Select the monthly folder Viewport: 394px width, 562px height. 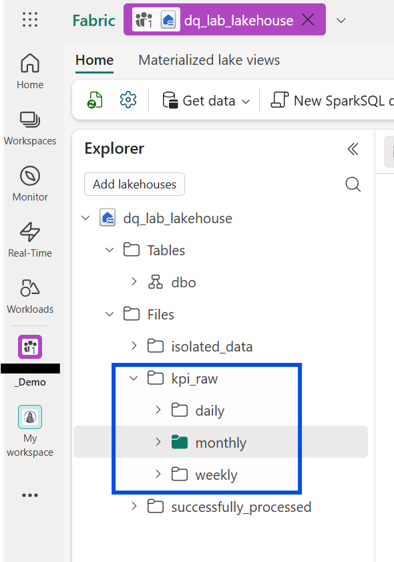click(x=220, y=442)
